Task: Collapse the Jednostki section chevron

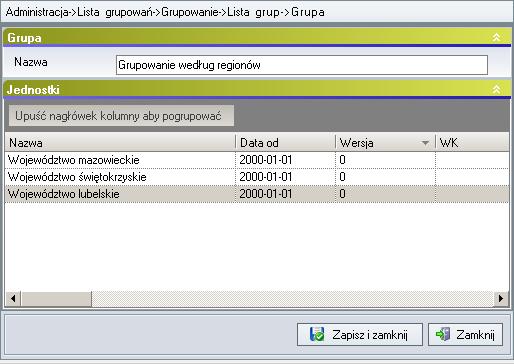Action: pyautogui.click(x=496, y=89)
